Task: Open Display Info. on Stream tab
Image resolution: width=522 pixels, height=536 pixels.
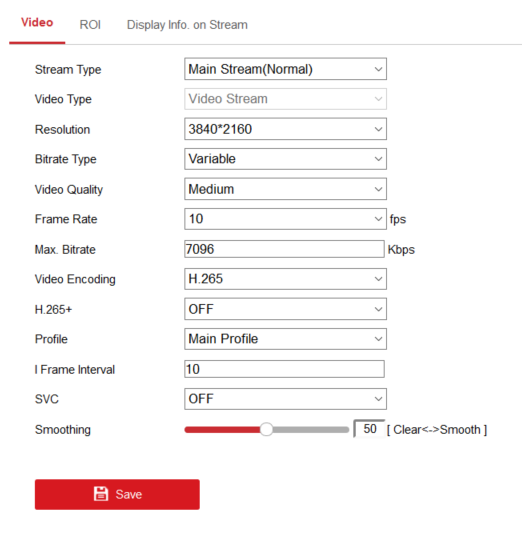Action: 187,25
